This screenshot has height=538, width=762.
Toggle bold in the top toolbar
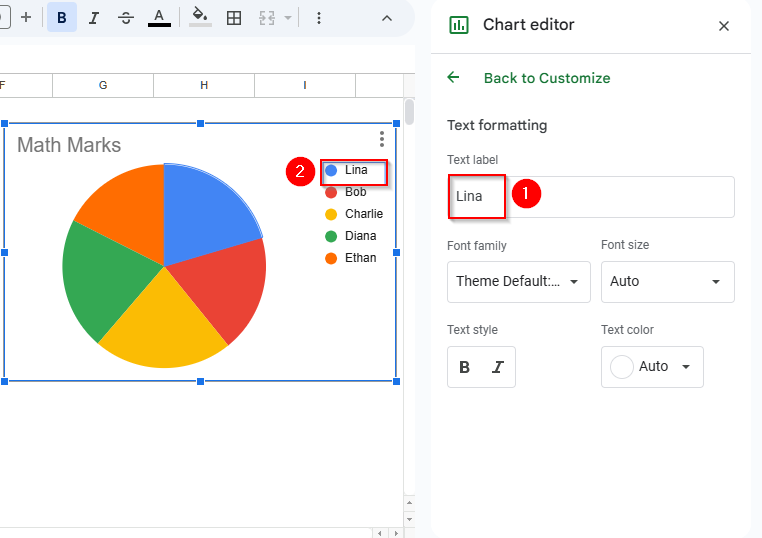point(62,17)
